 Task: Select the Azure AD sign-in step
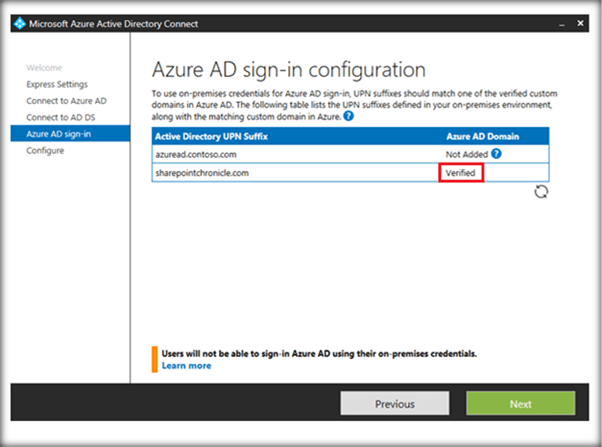click(x=58, y=134)
